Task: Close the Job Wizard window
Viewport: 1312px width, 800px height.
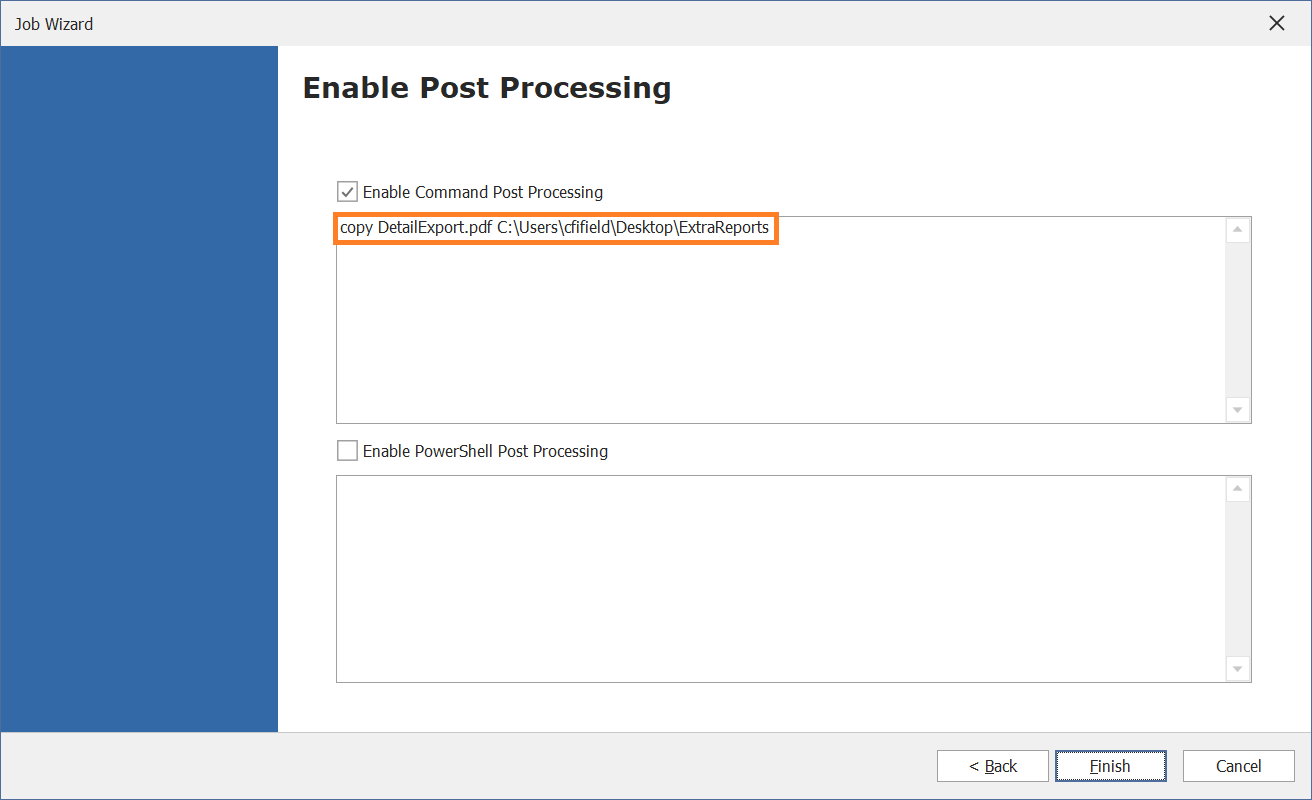Action: coord(1277,23)
